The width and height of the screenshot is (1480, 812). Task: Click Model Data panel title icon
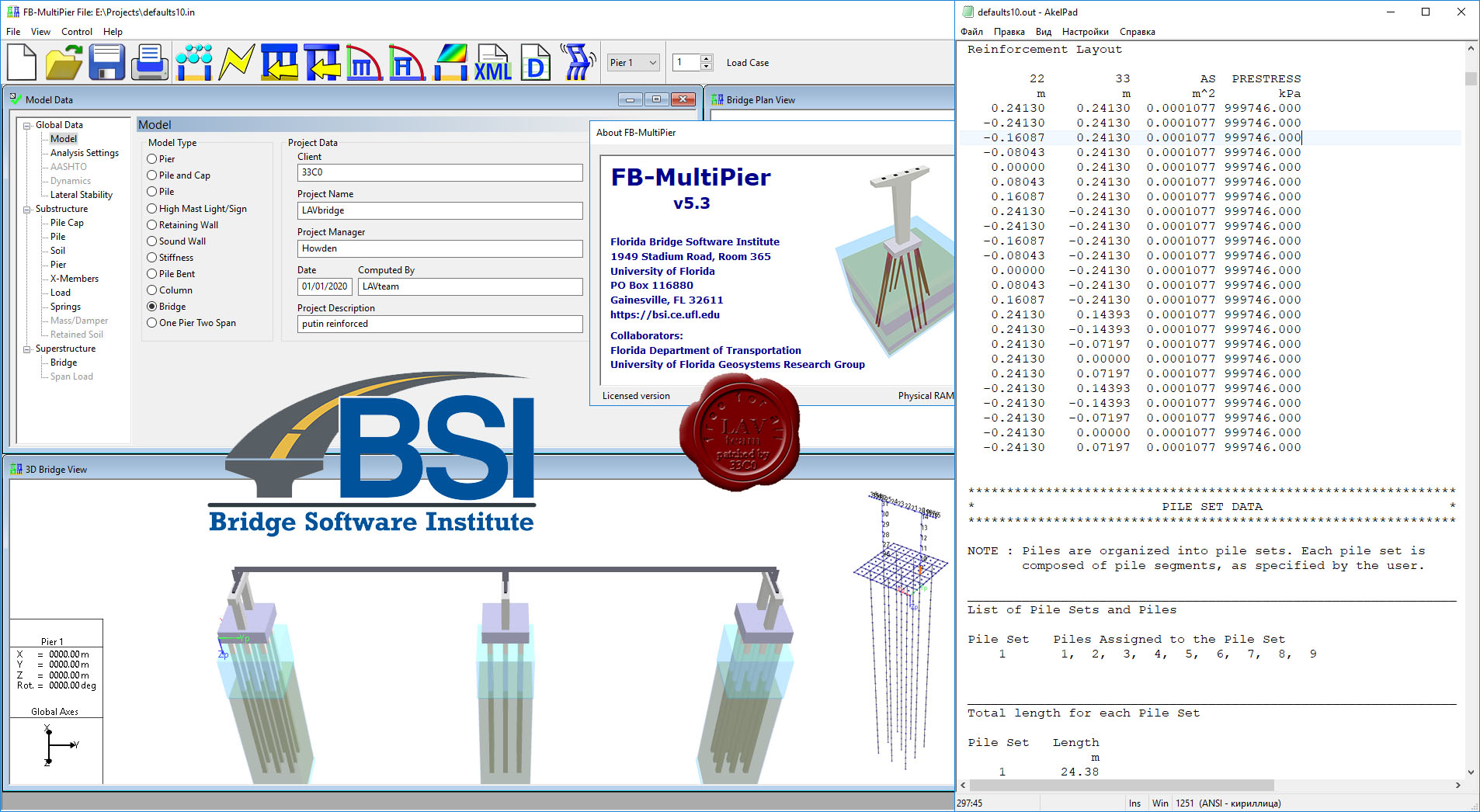15,99
